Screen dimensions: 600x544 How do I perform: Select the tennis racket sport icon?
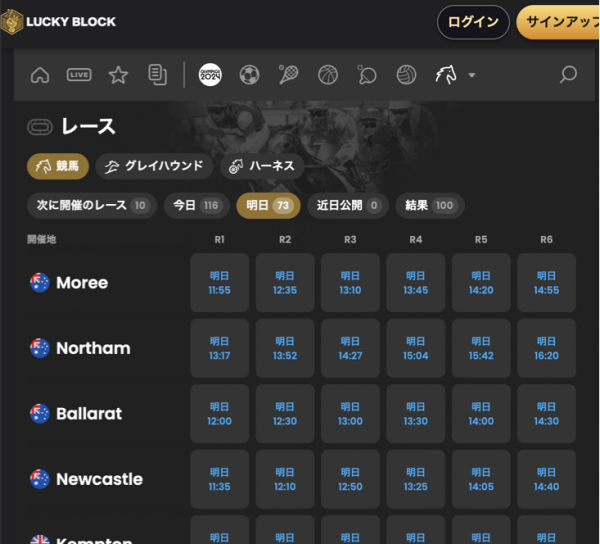(x=289, y=75)
